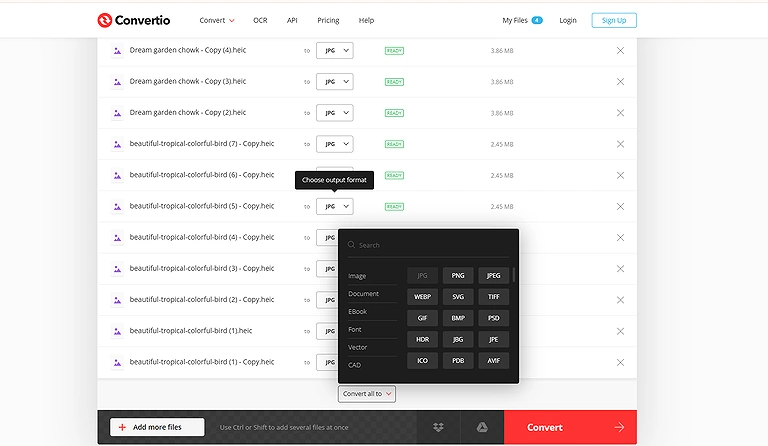Go to the OCR page
768x446 pixels.
(260, 20)
